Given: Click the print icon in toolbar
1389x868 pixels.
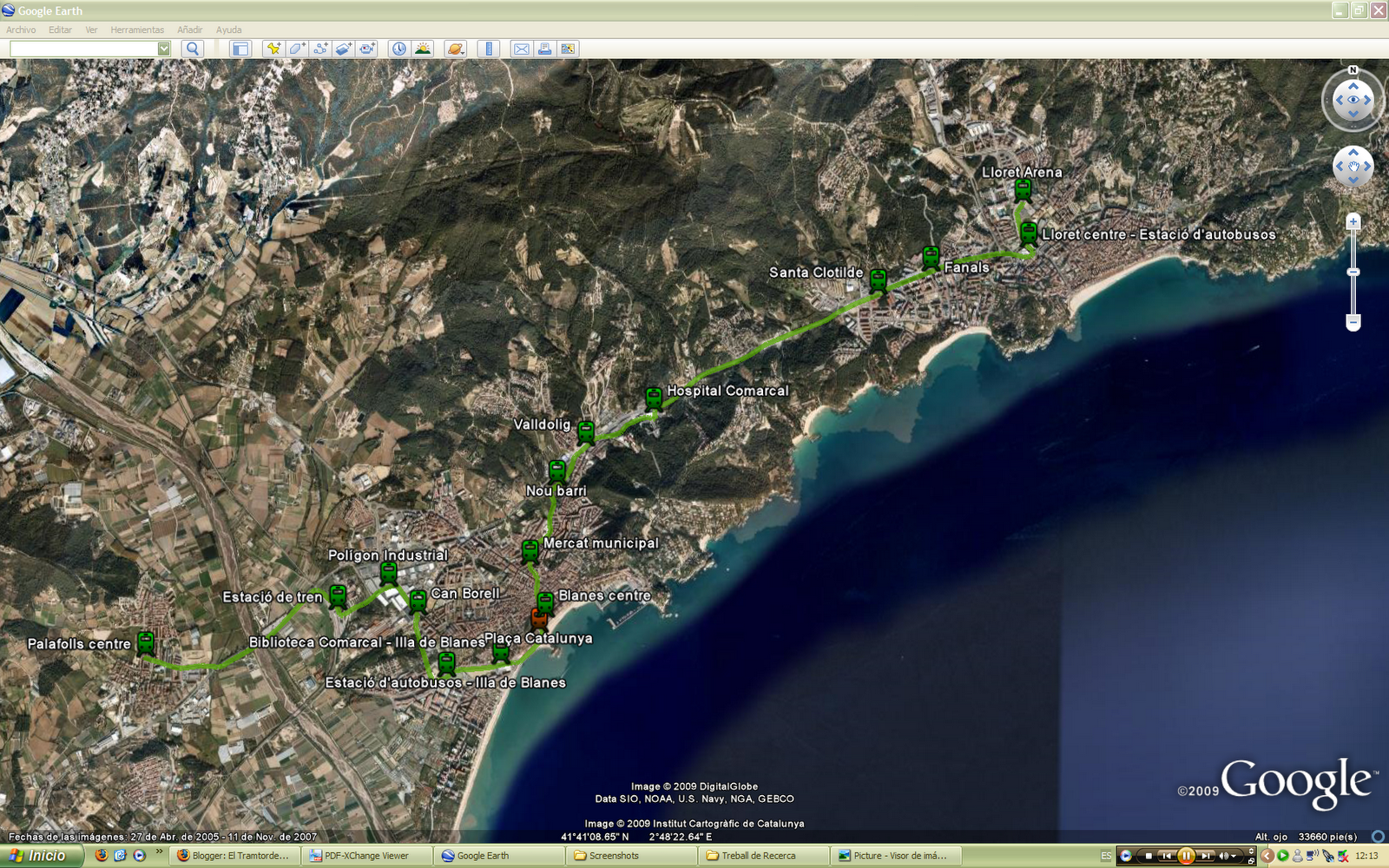Looking at the screenshot, I should (x=544, y=49).
